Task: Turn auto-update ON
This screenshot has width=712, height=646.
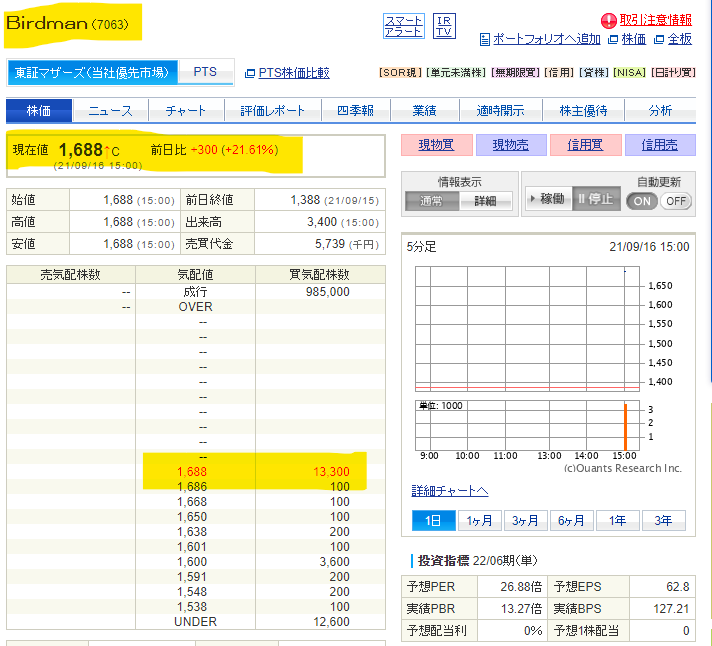Action: click(642, 201)
